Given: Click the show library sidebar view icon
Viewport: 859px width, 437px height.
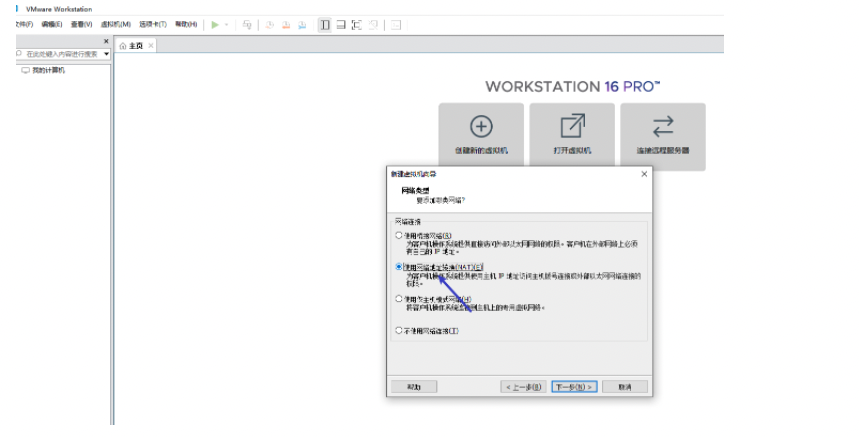Looking at the screenshot, I should [x=325, y=24].
